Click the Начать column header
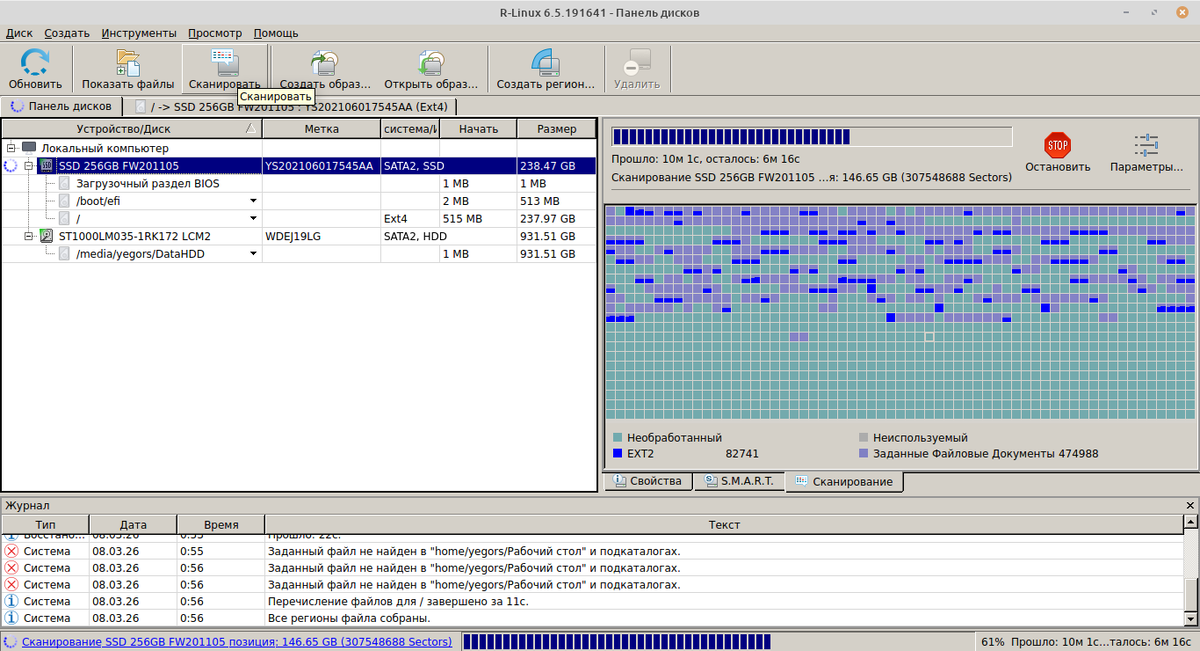This screenshot has height=651, width=1200. point(479,129)
